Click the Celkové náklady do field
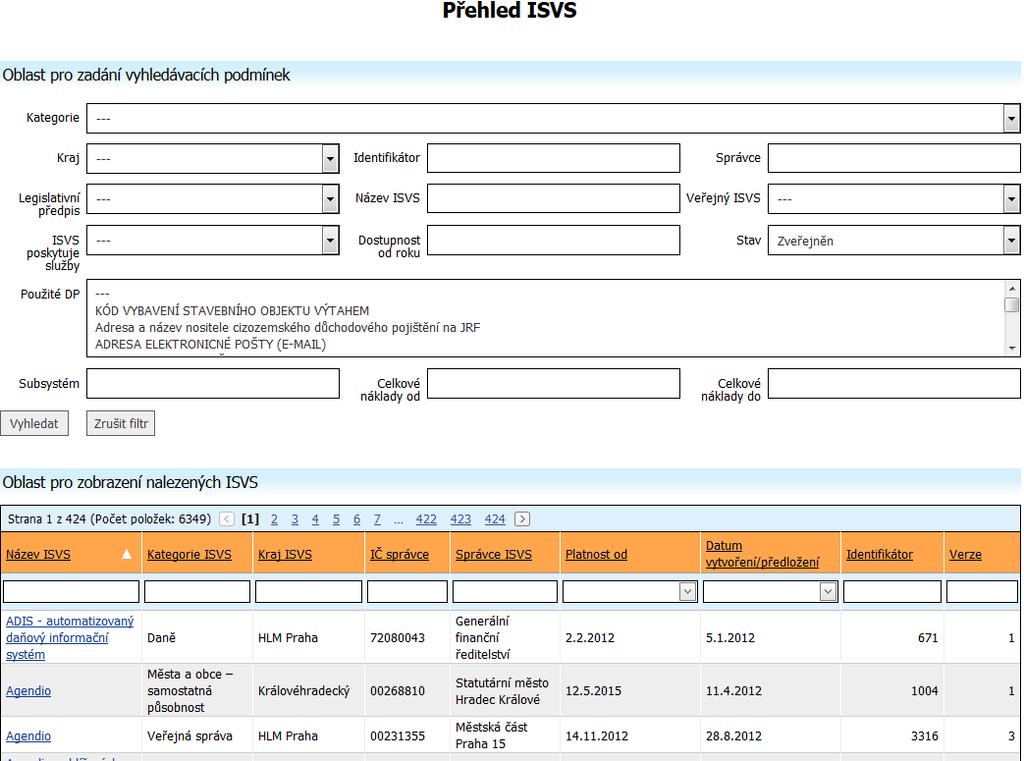Screen dimensions: 1024x761 894,383
